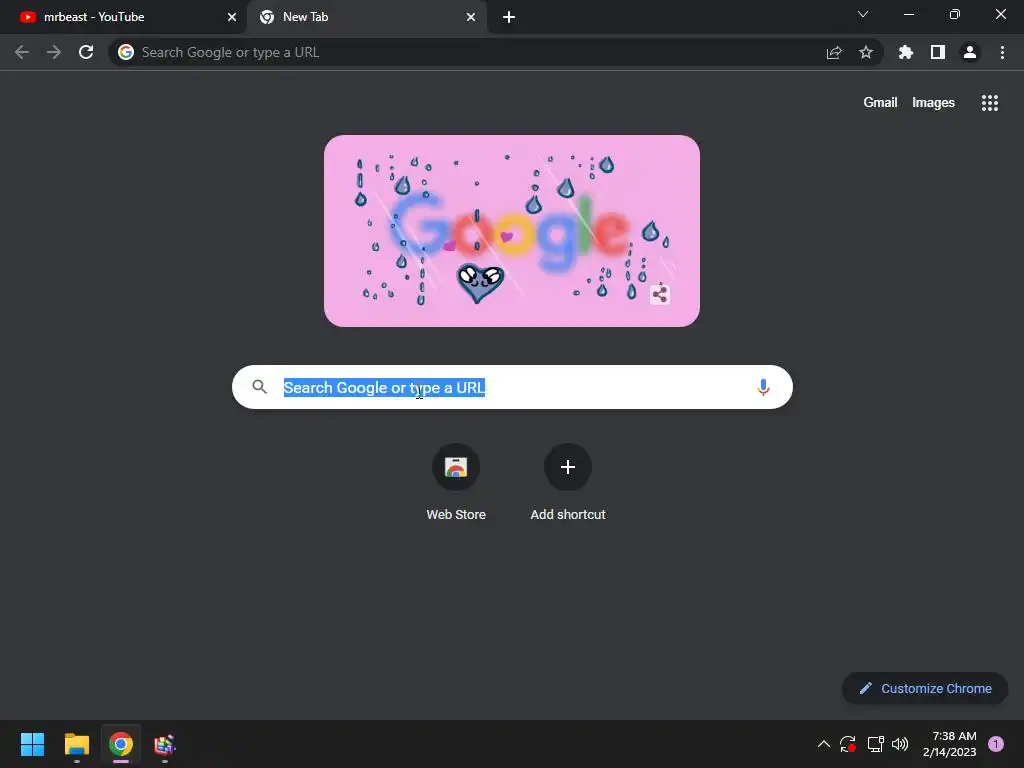Screen dimensions: 1024x768
Task: Click the YouTube favicon on the first tab
Action: coord(27,17)
